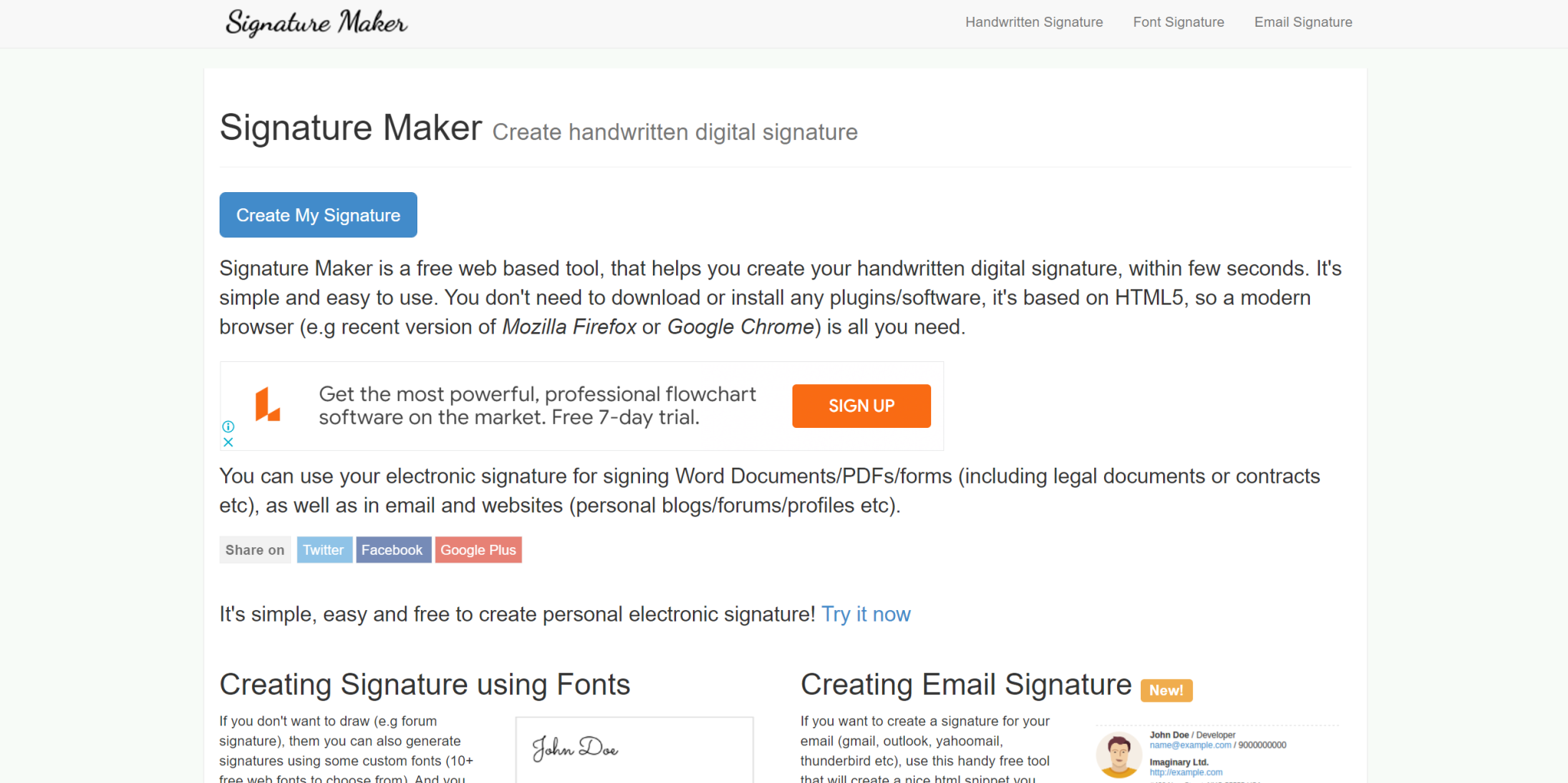
Task: Click the Share on label
Action: [255, 550]
